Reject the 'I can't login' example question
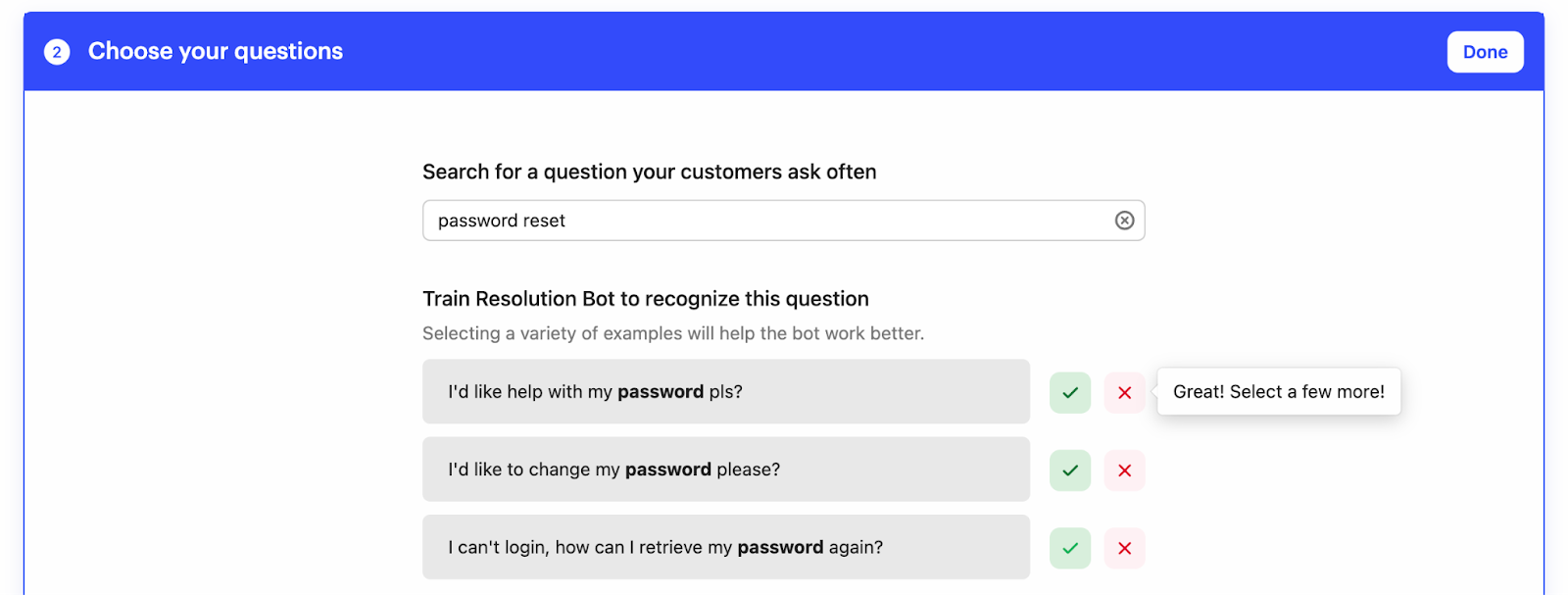Image resolution: width=1568 pixels, height=595 pixels. point(1124,548)
